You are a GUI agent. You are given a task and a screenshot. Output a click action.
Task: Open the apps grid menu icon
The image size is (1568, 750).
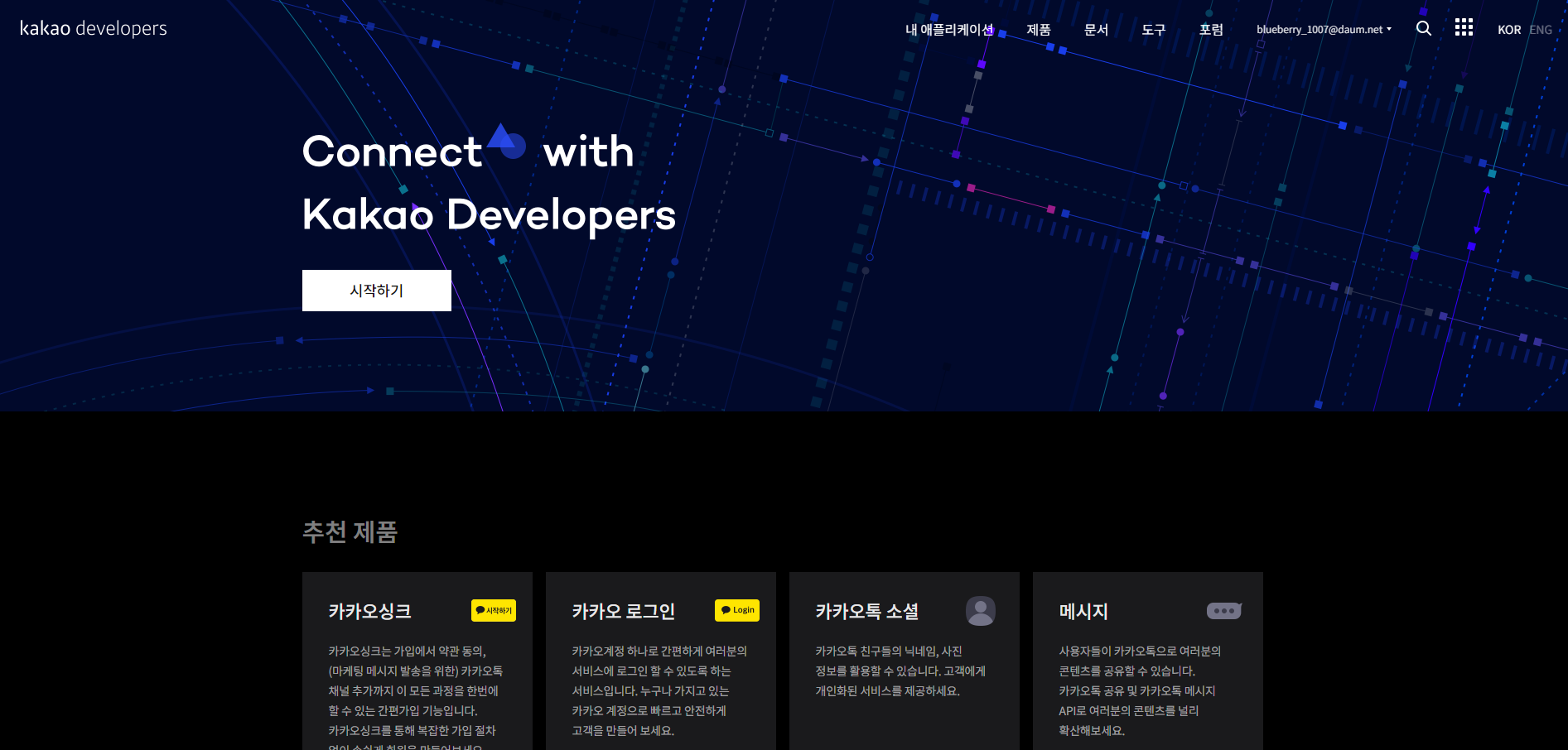click(x=1464, y=27)
